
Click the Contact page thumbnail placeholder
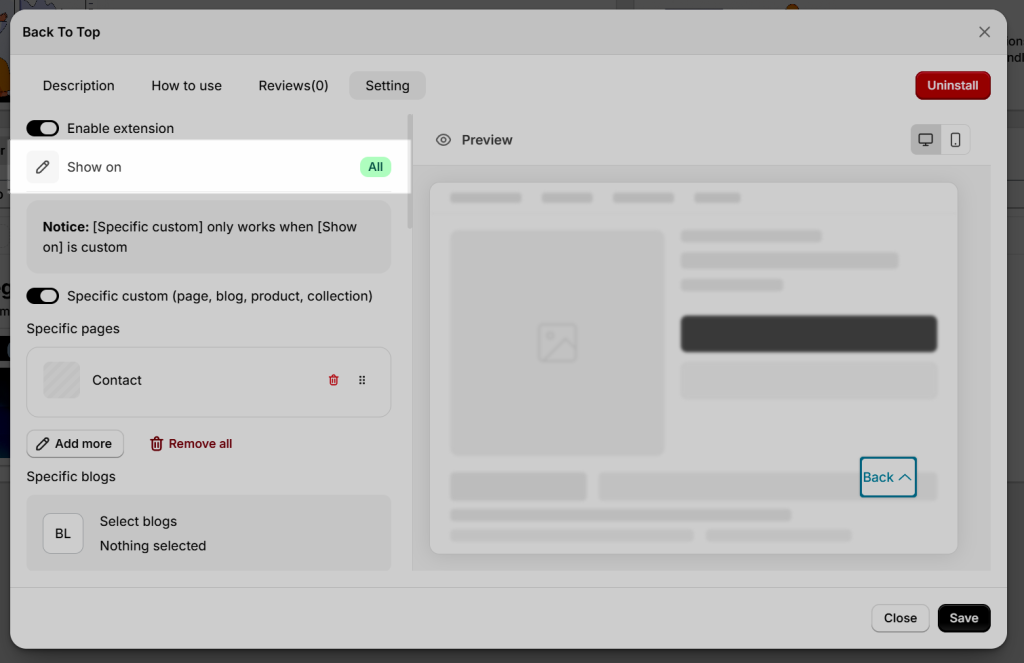(x=61, y=380)
